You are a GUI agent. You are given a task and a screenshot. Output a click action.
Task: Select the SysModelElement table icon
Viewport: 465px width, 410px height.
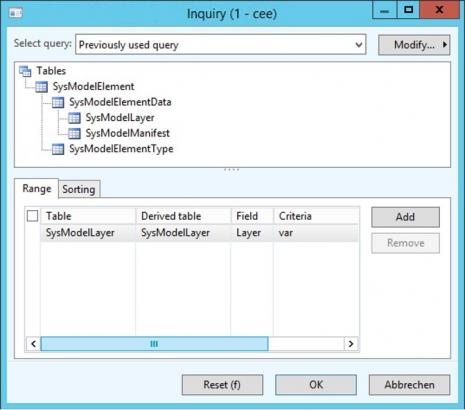tap(41, 87)
